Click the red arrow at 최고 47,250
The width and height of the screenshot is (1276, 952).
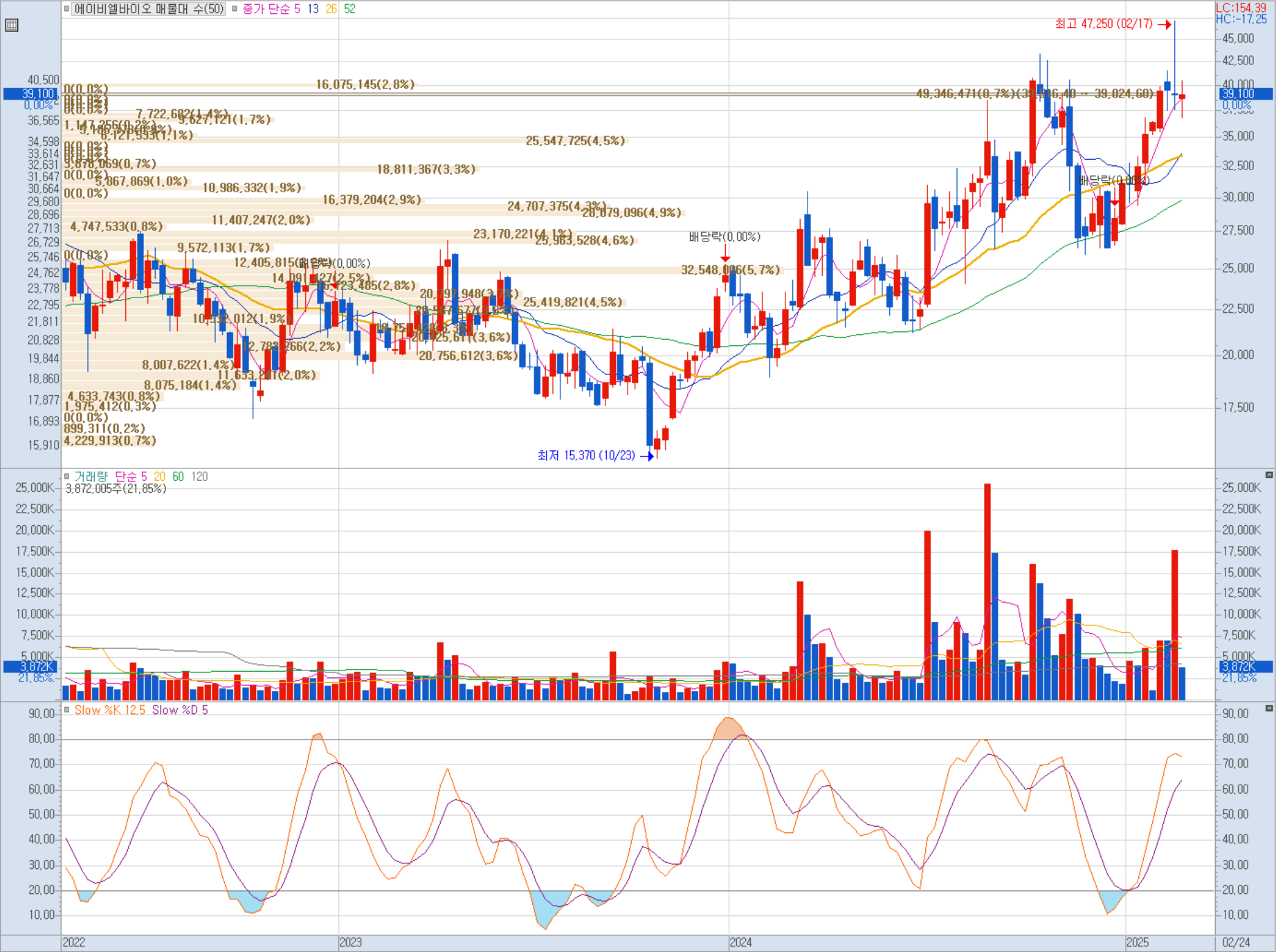(1164, 24)
